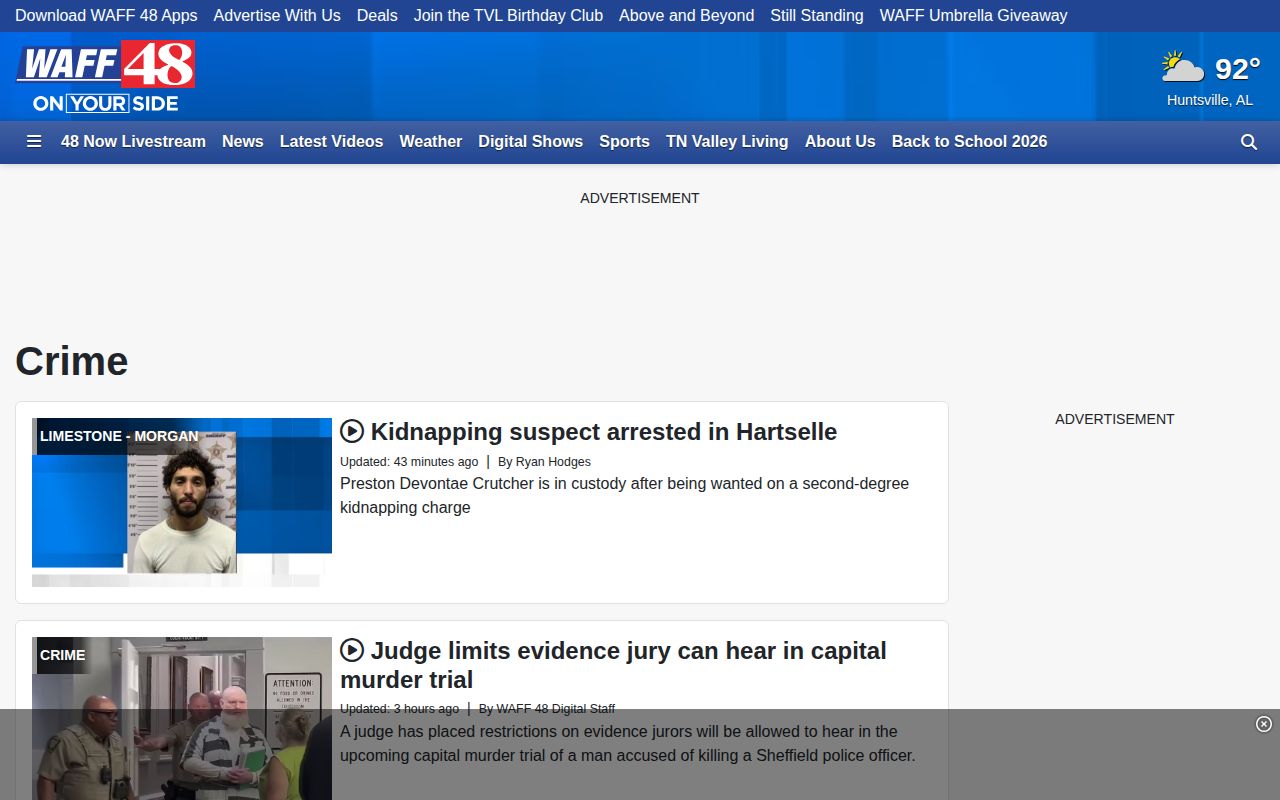This screenshot has height=800, width=1280.
Task: Open WAFF Umbrella Giveaway link
Action: pyautogui.click(x=974, y=16)
